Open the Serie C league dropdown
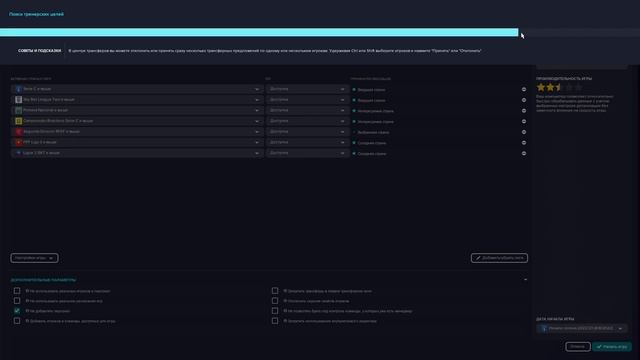Screen dimensions: 640x360 pyautogui.click(x=137, y=89)
